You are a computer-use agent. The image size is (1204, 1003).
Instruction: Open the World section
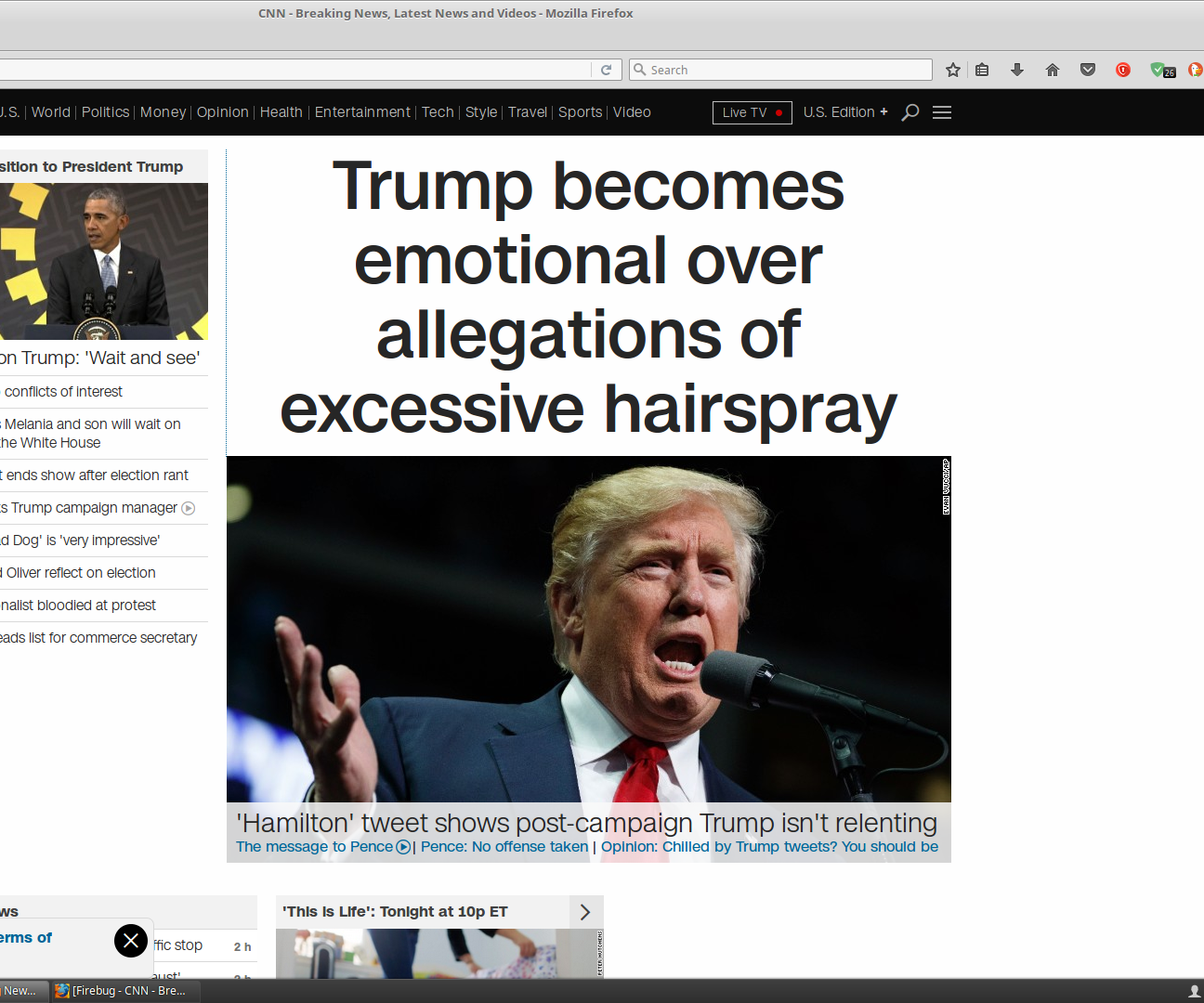(51, 112)
